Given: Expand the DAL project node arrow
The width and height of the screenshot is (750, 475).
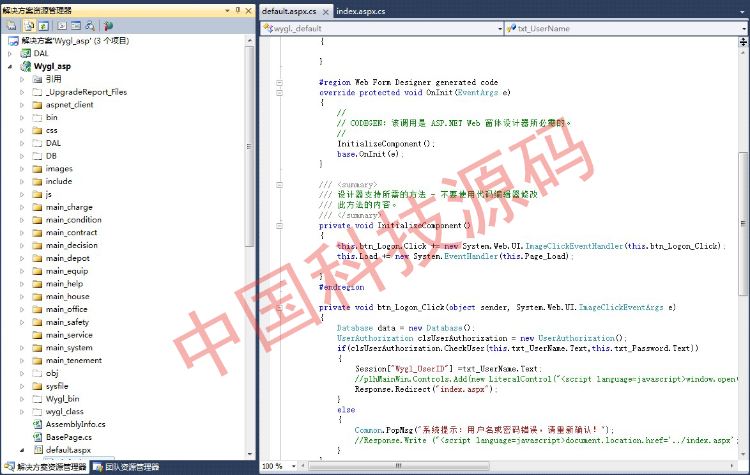Looking at the screenshot, I should pos(10,54).
